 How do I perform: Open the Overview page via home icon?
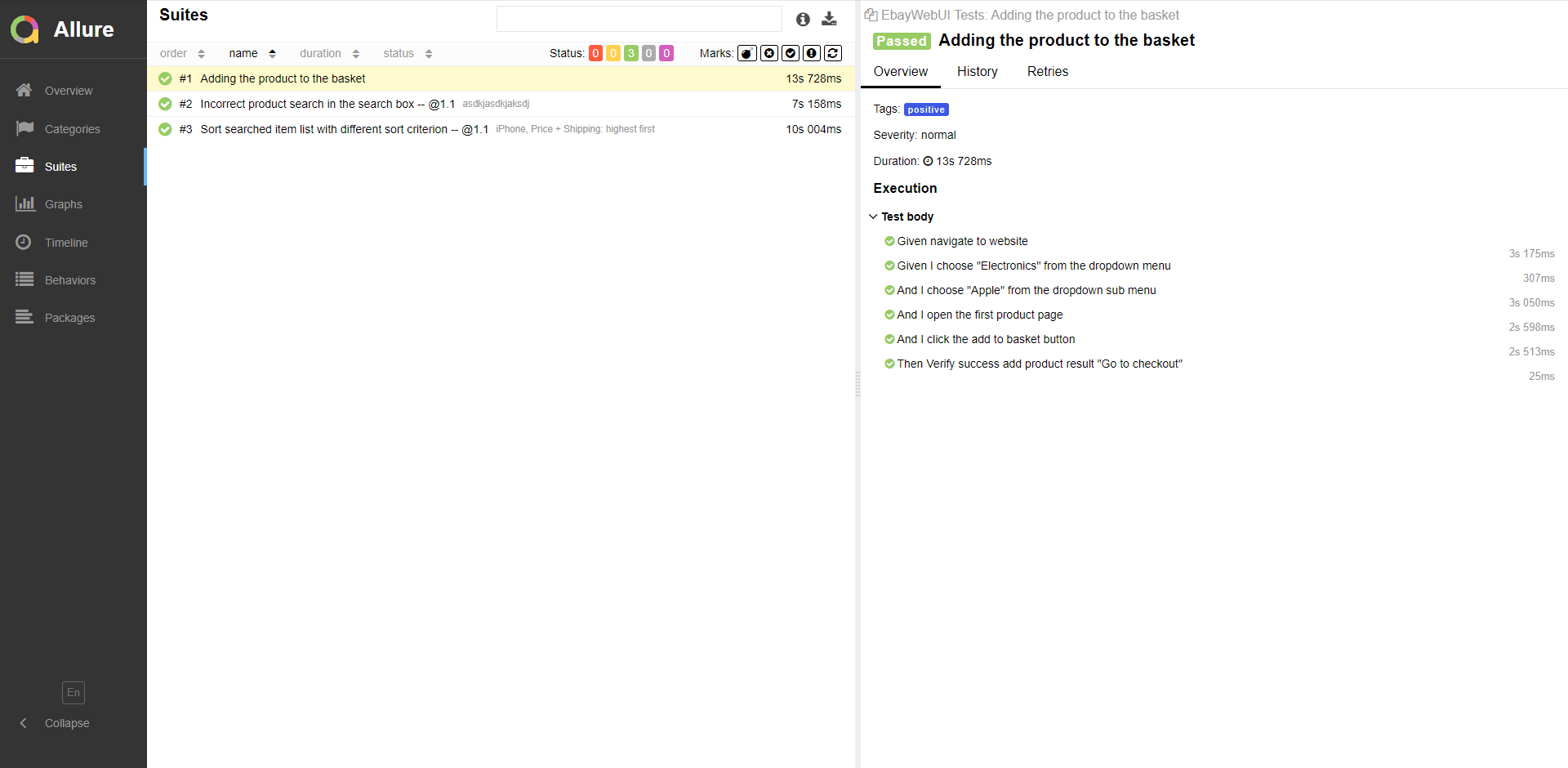tap(24, 90)
